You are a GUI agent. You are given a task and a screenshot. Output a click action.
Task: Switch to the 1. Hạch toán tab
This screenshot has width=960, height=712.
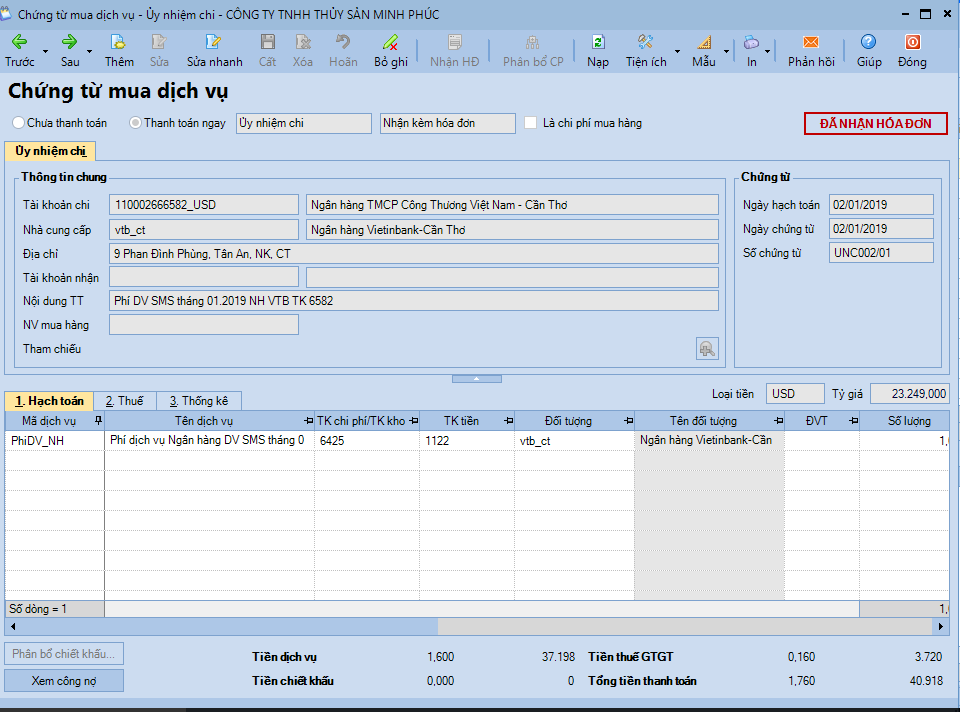49,401
